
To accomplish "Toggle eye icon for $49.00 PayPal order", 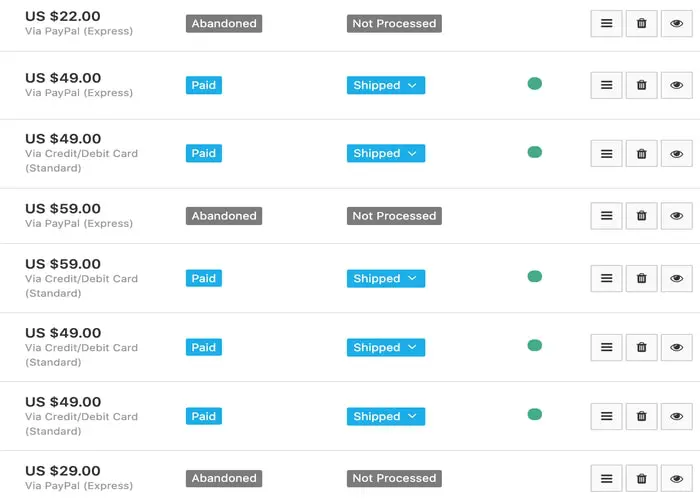I will [676, 86].
